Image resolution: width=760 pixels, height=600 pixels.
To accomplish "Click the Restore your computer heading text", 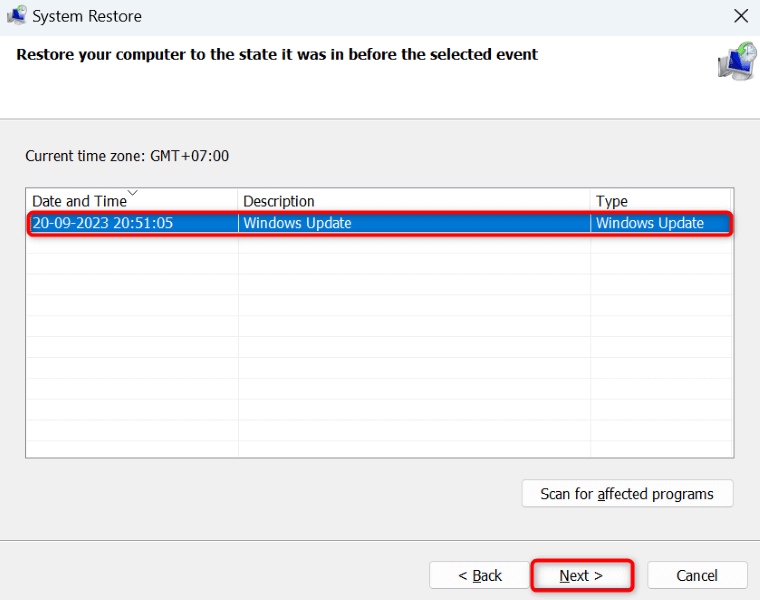I will [x=277, y=54].
